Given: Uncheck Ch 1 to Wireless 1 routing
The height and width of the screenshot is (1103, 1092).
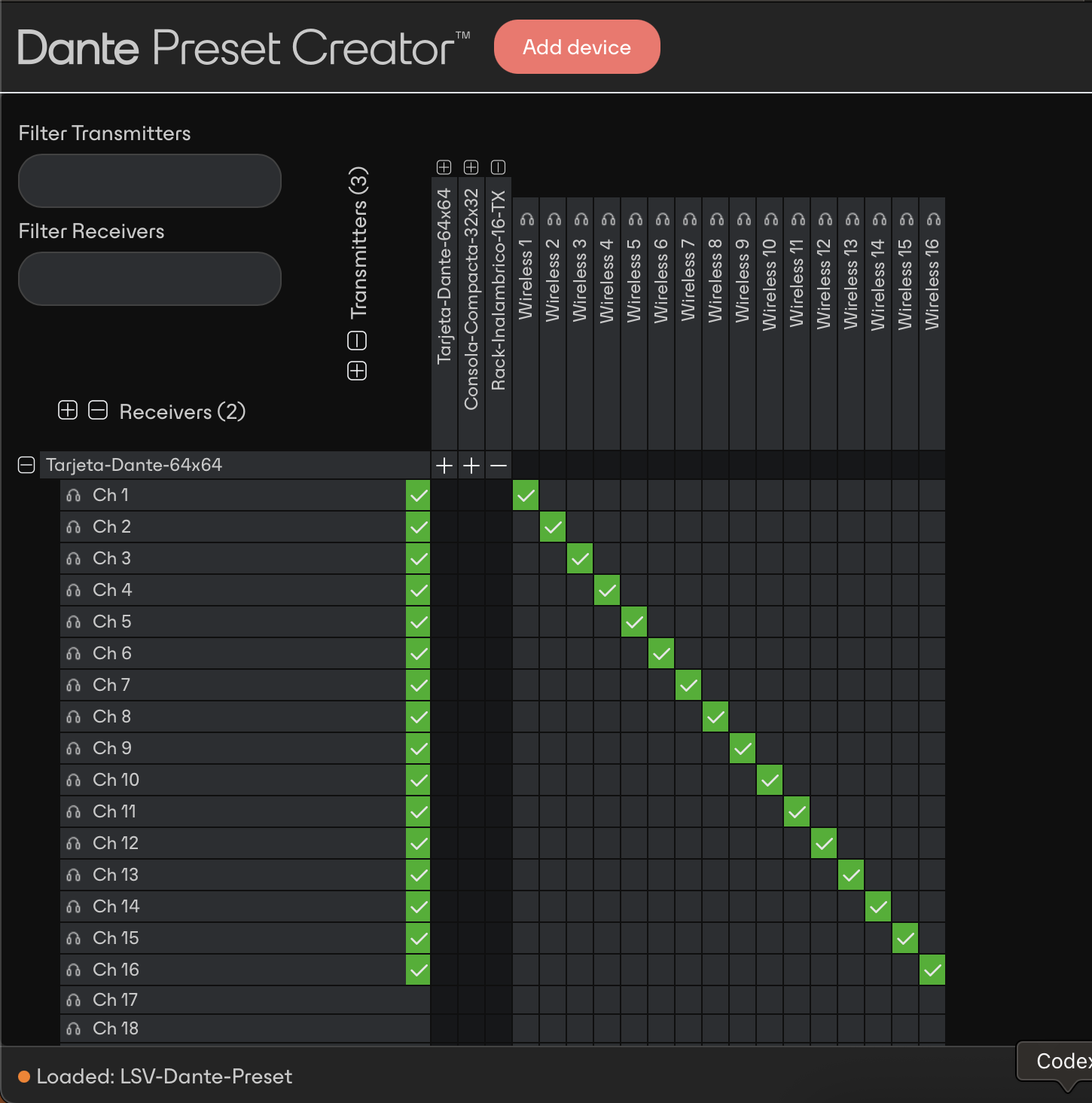Looking at the screenshot, I should (526, 495).
